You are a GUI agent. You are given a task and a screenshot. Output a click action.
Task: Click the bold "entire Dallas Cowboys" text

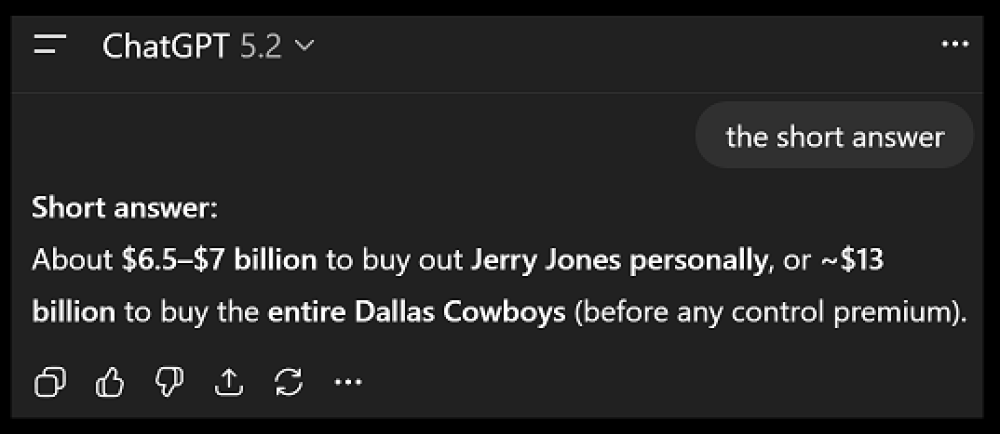click(x=417, y=312)
